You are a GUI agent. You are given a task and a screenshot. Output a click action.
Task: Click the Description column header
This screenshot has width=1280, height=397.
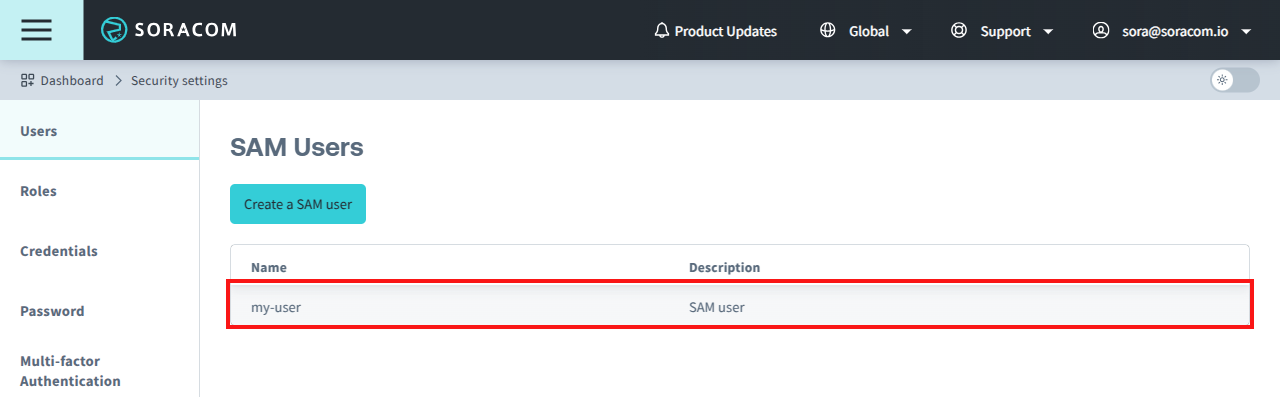pyautogui.click(x=724, y=268)
